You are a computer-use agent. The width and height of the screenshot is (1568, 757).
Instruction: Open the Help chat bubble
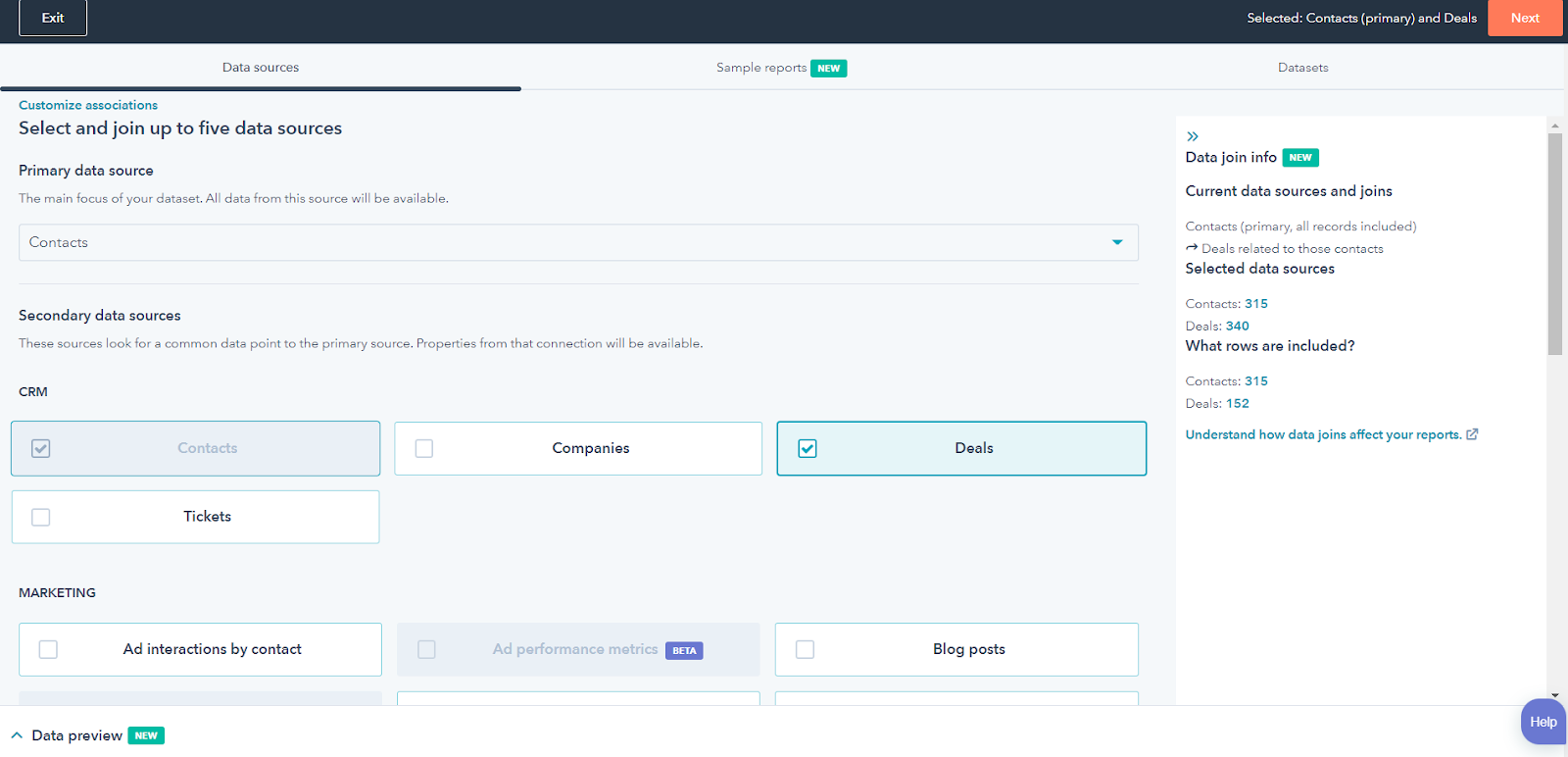pos(1543,722)
